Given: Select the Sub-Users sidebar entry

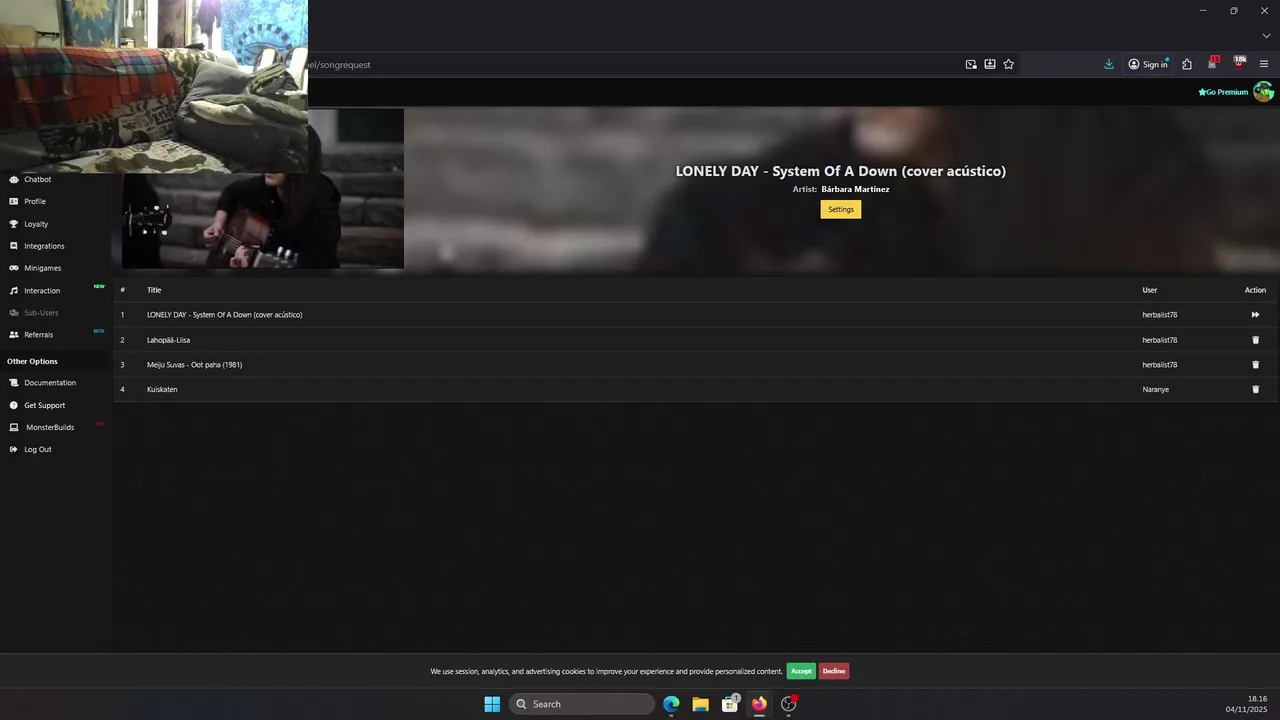Looking at the screenshot, I should [41, 313].
